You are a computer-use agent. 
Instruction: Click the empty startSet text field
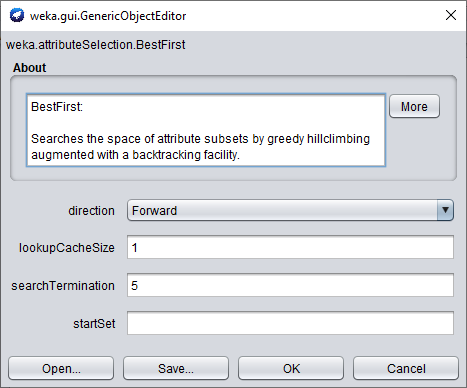coord(290,323)
